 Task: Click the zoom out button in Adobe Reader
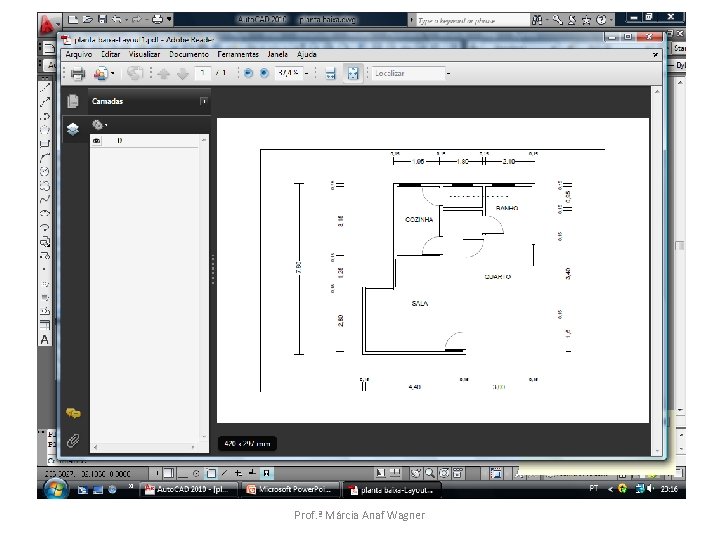coord(248,73)
